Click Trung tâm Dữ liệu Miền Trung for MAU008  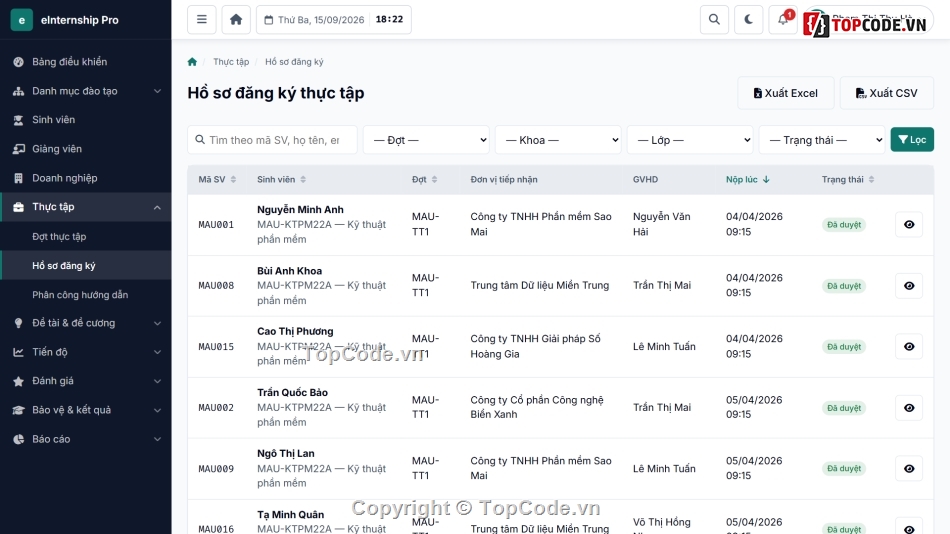click(x=539, y=285)
